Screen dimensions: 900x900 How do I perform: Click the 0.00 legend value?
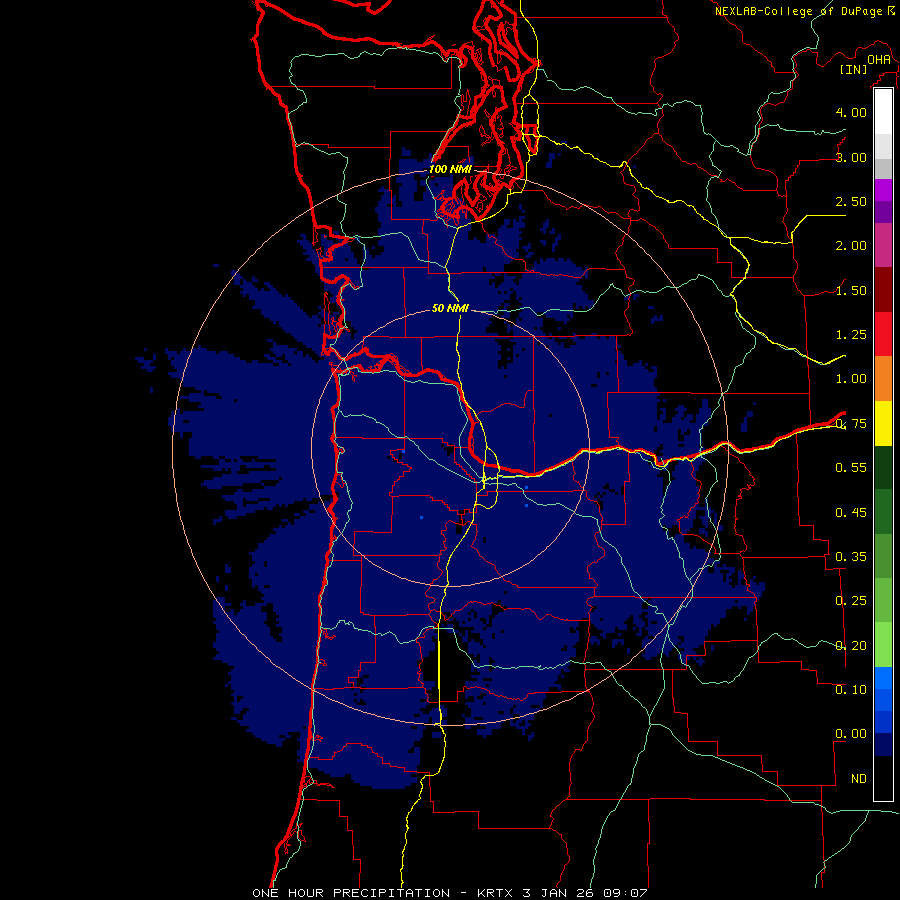(x=851, y=734)
